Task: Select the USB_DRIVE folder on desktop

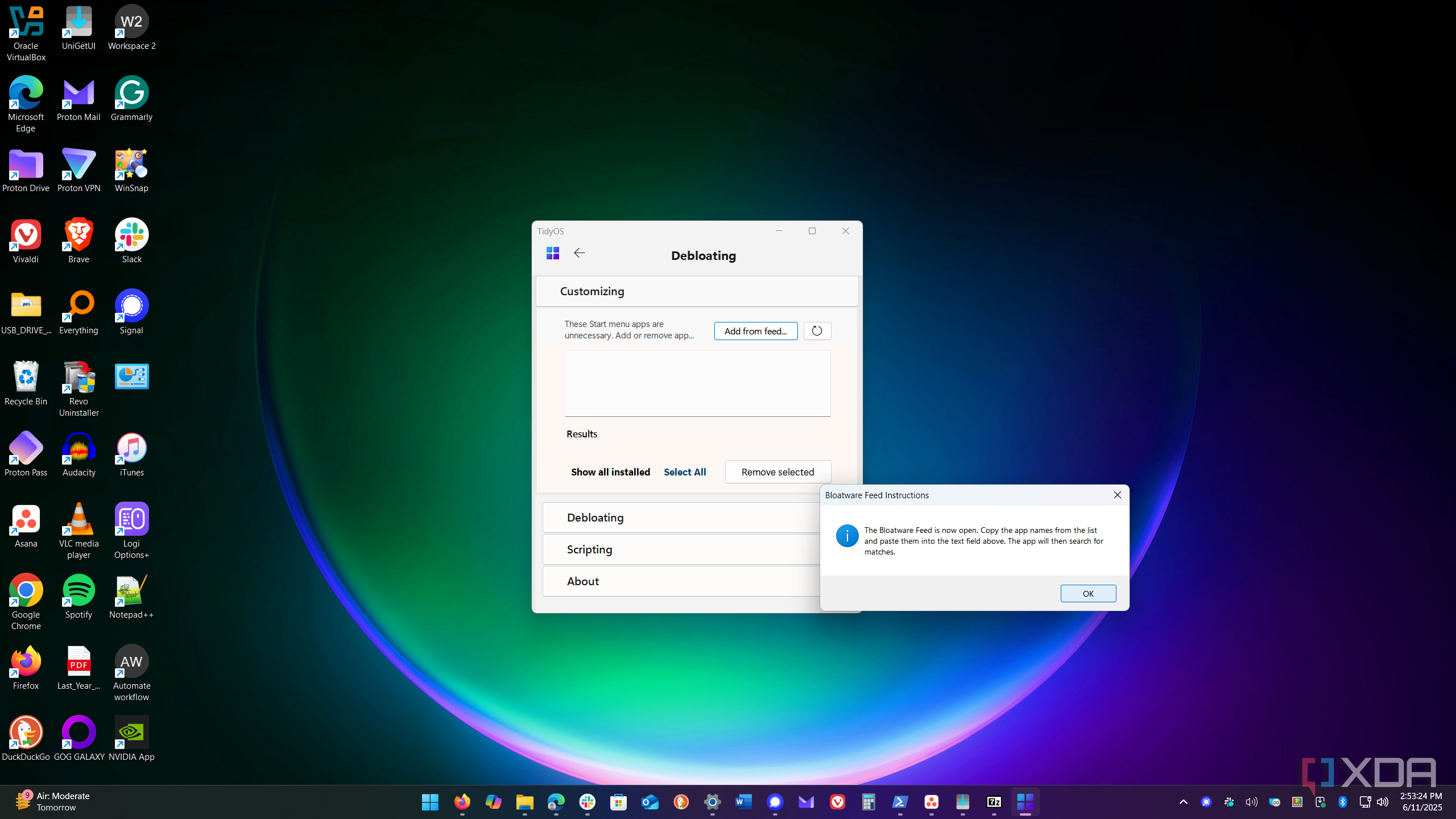Action: click(x=26, y=312)
